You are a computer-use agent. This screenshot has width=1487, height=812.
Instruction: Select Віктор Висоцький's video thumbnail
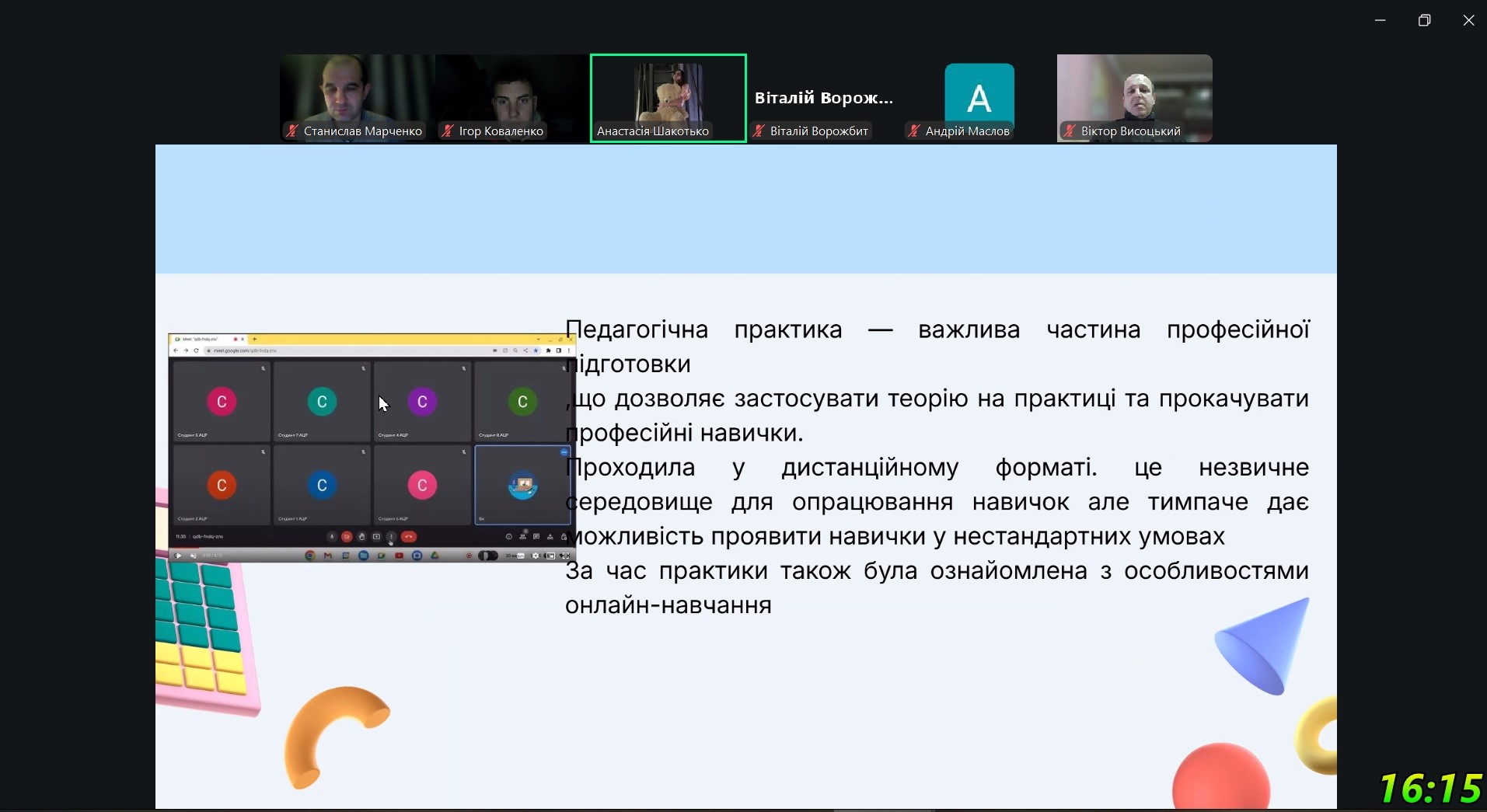tap(1135, 98)
